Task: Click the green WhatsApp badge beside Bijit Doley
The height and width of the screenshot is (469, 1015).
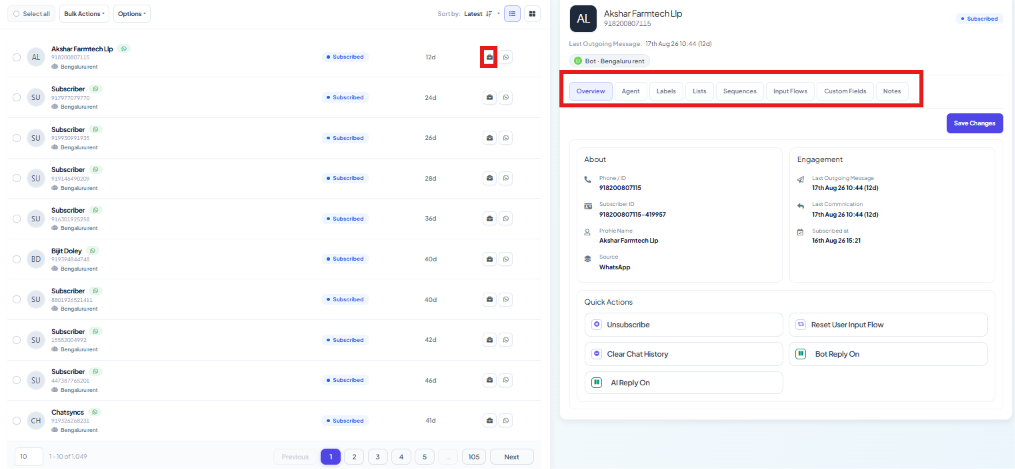Action: [x=94, y=250]
